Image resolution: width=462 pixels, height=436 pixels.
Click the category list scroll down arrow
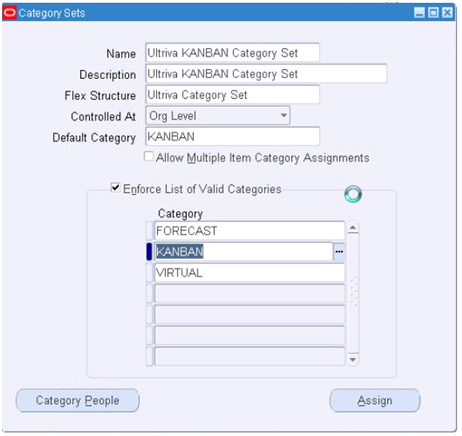click(x=353, y=360)
